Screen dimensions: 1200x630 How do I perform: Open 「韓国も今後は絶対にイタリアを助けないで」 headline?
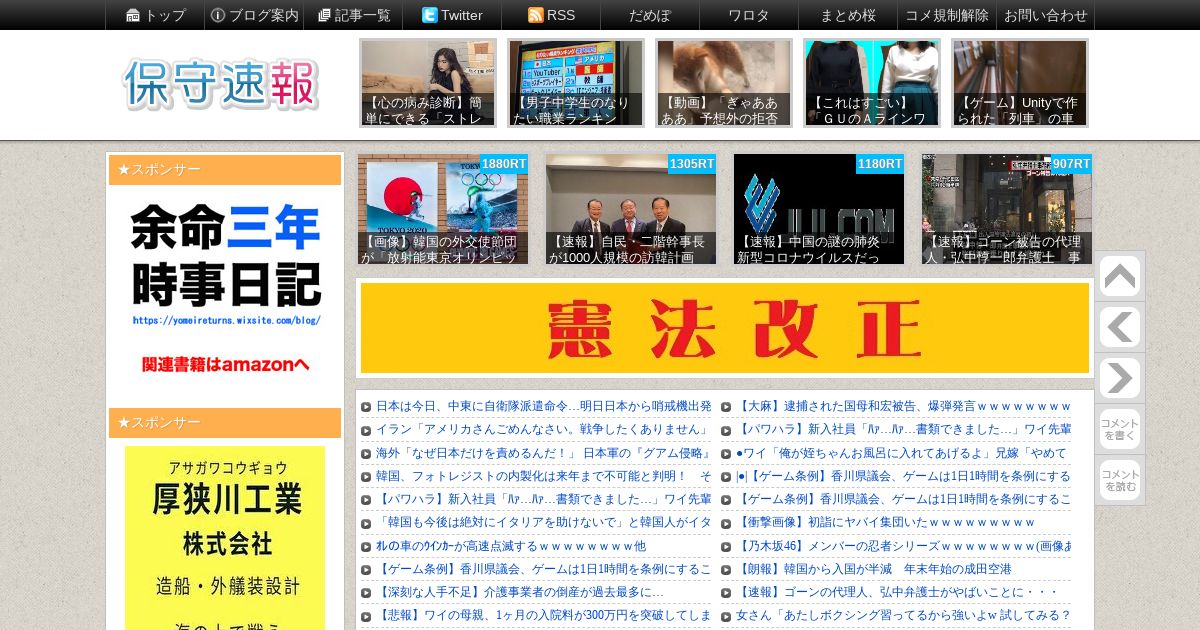pyautogui.click(x=543, y=522)
